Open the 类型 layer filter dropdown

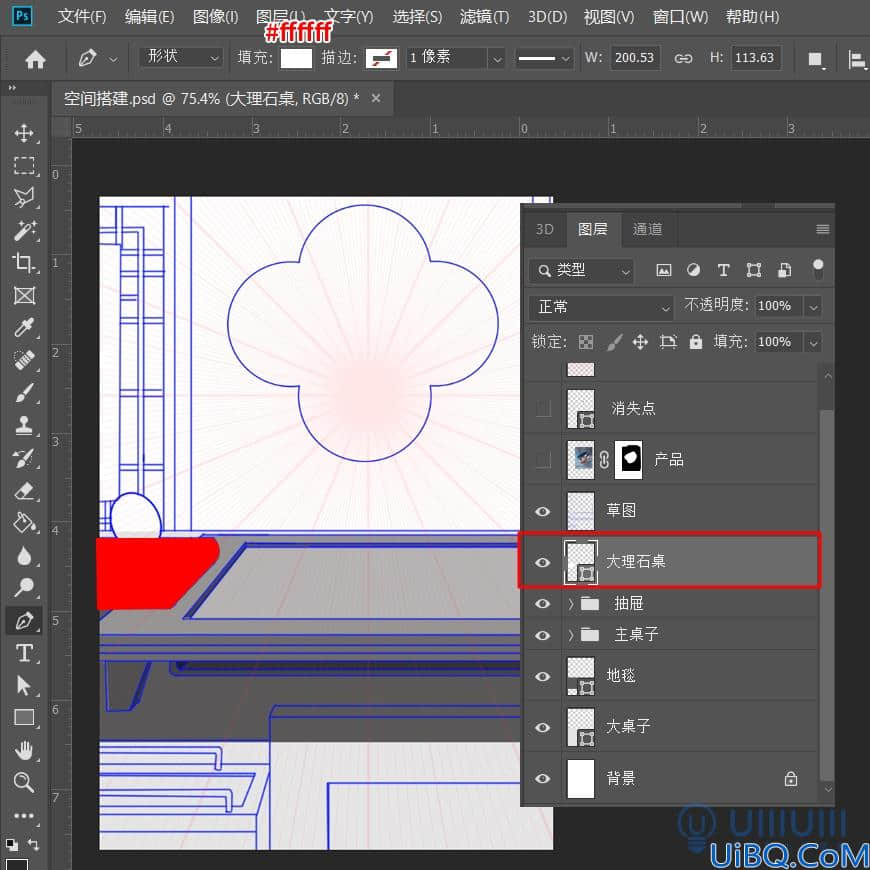point(581,271)
